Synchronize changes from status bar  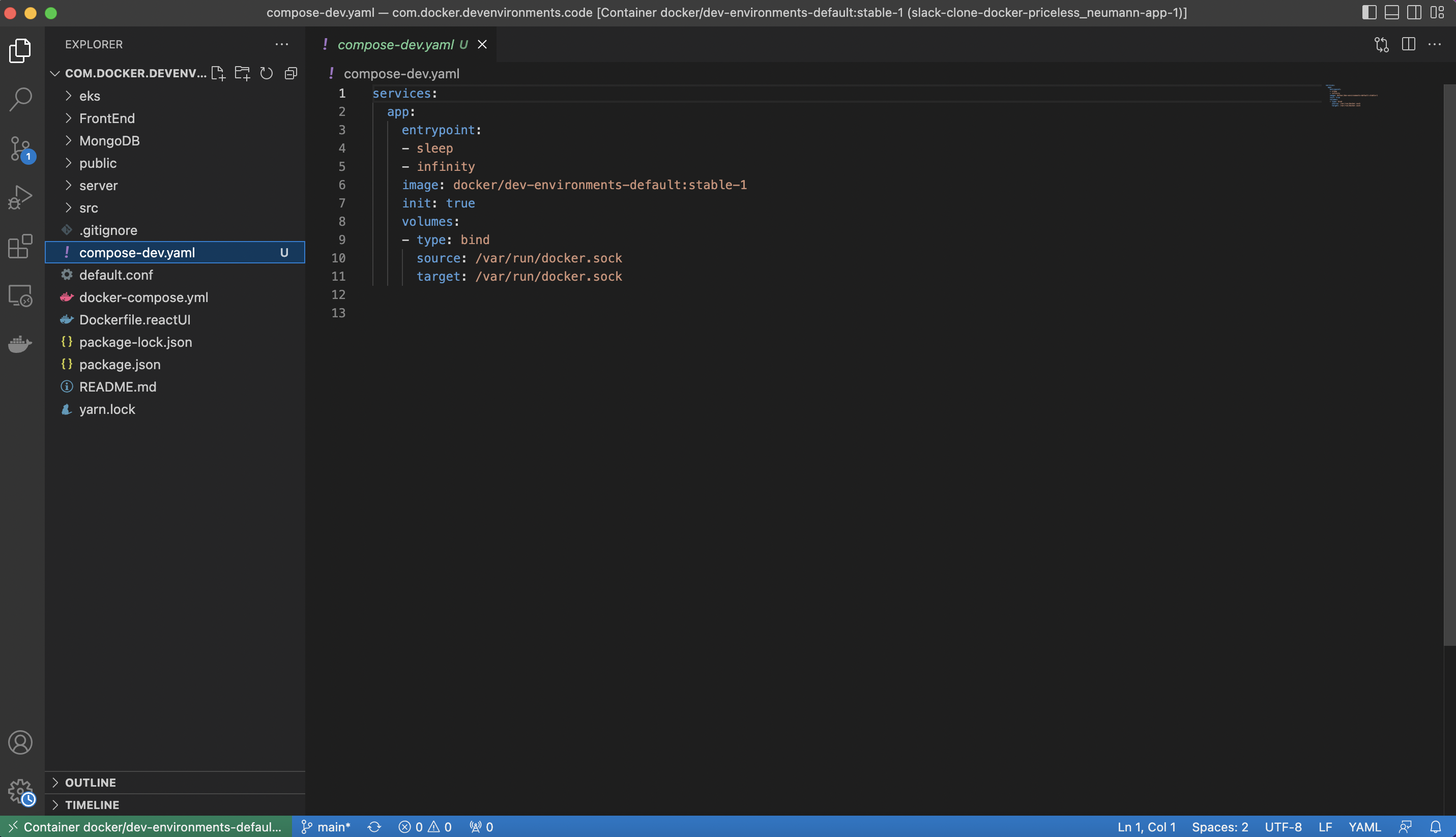[x=374, y=827]
